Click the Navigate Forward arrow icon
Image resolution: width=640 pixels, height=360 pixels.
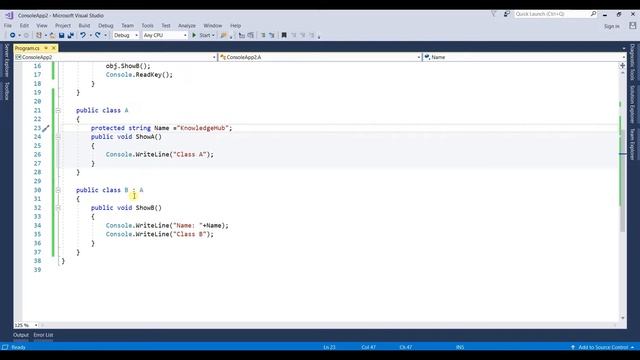(x=26, y=36)
